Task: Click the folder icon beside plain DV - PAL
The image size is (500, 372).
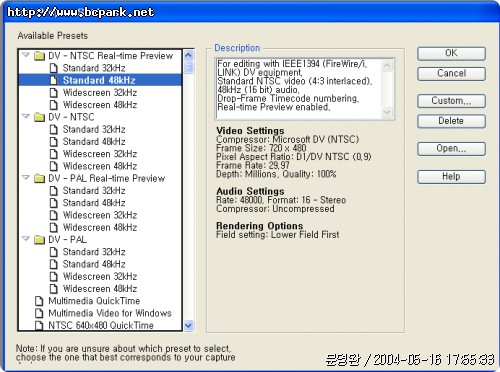Action: (40, 240)
